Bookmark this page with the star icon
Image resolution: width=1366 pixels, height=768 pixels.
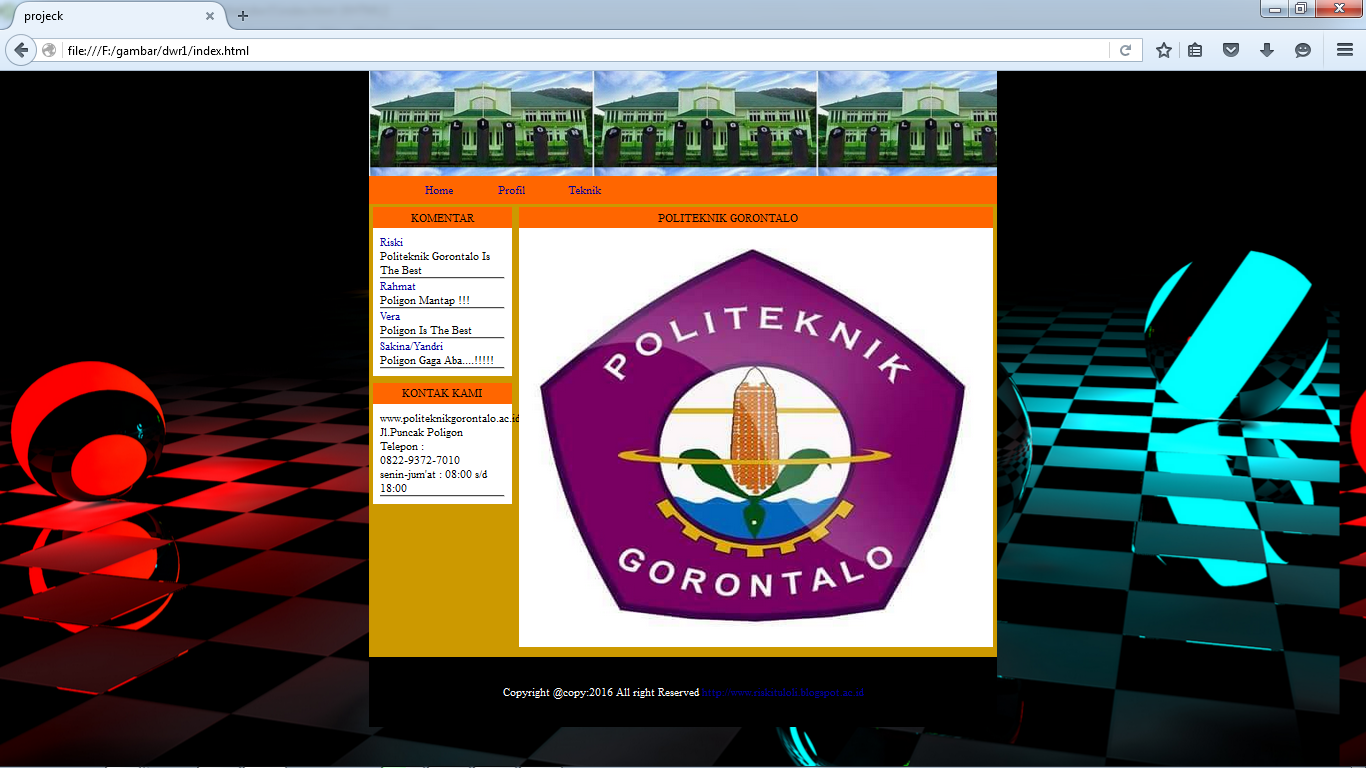(x=1163, y=50)
